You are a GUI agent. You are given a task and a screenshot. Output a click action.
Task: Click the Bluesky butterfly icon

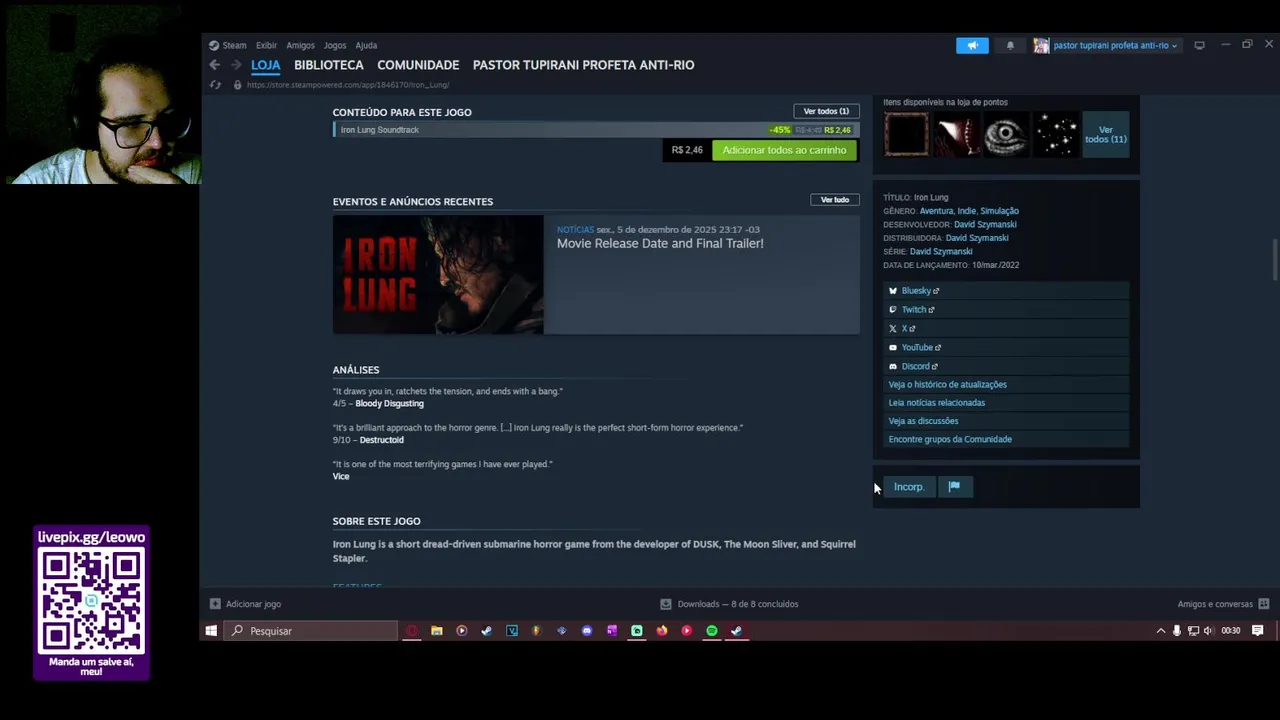point(893,291)
